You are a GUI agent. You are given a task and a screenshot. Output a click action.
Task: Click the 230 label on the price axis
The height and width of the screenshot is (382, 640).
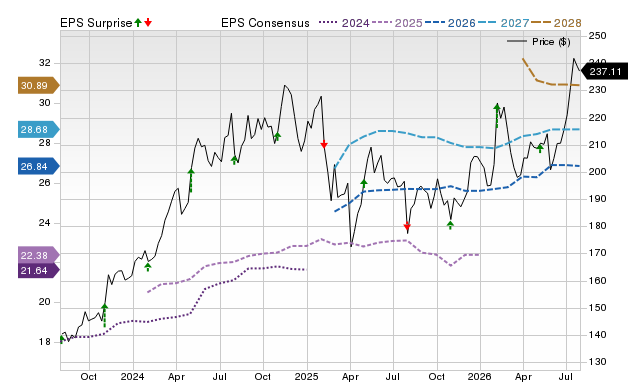pyautogui.click(x=597, y=90)
